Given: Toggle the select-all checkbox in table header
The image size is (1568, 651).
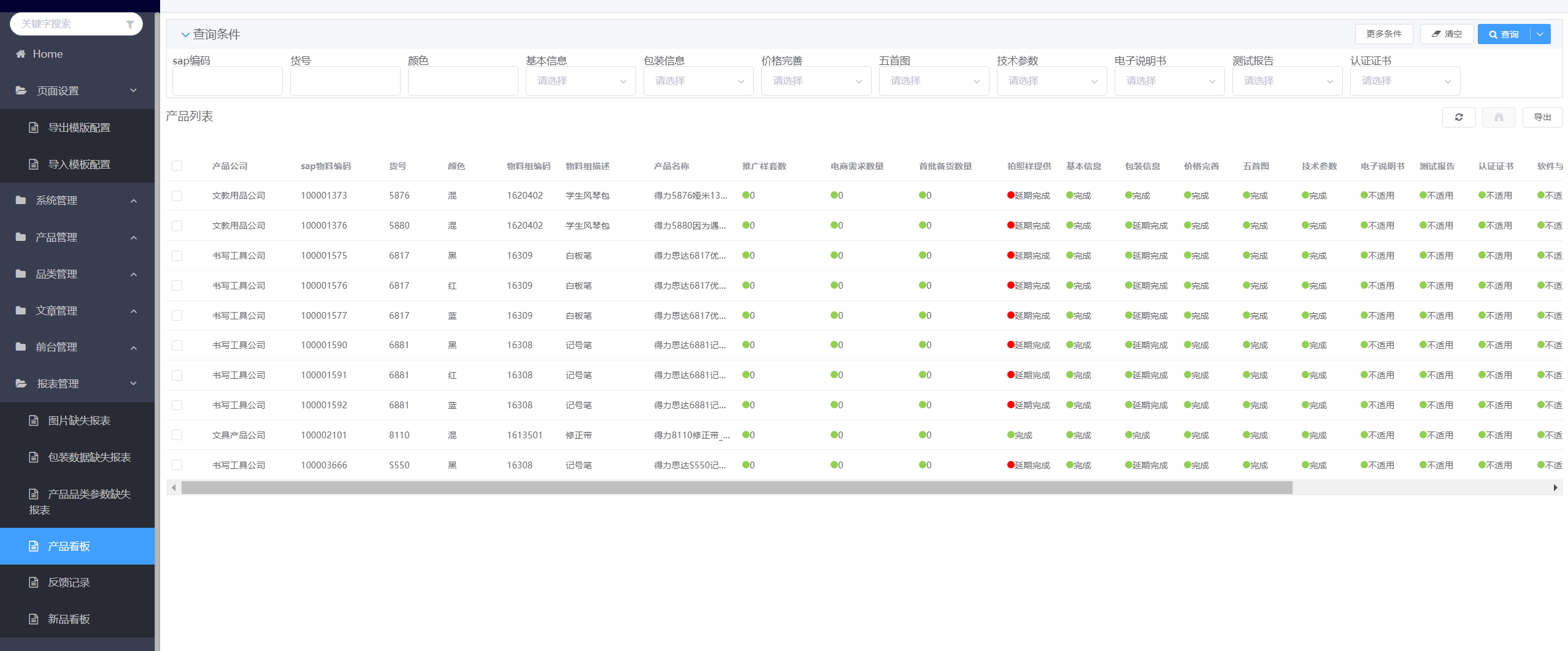Looking at the screenshot, I should (x=177, y=166).
